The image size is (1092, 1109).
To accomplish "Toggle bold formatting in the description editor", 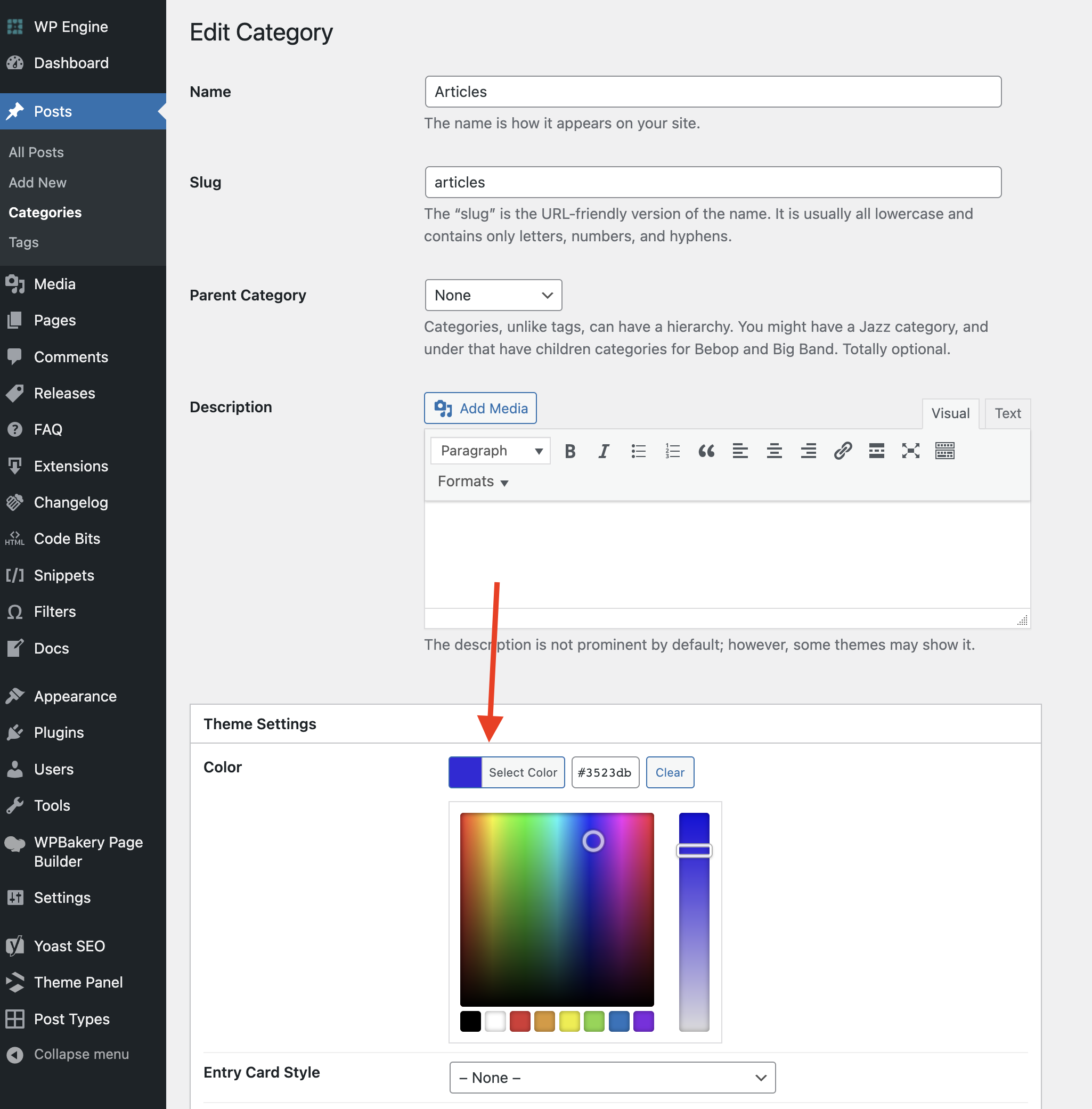I will 569,451.
